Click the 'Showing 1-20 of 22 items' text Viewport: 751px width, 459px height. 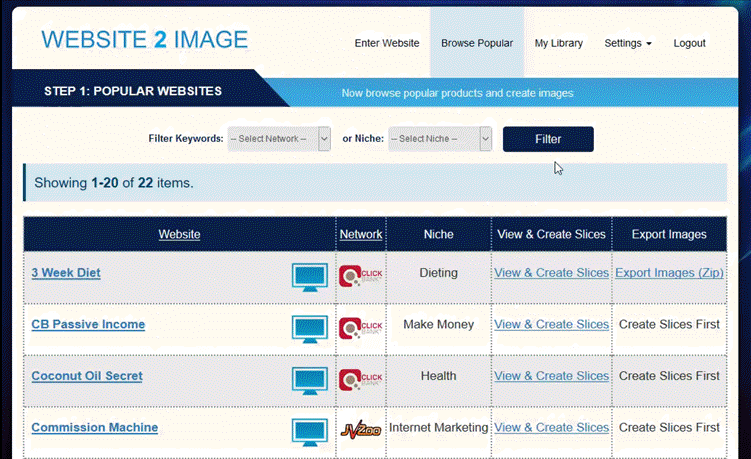(114, 183)
